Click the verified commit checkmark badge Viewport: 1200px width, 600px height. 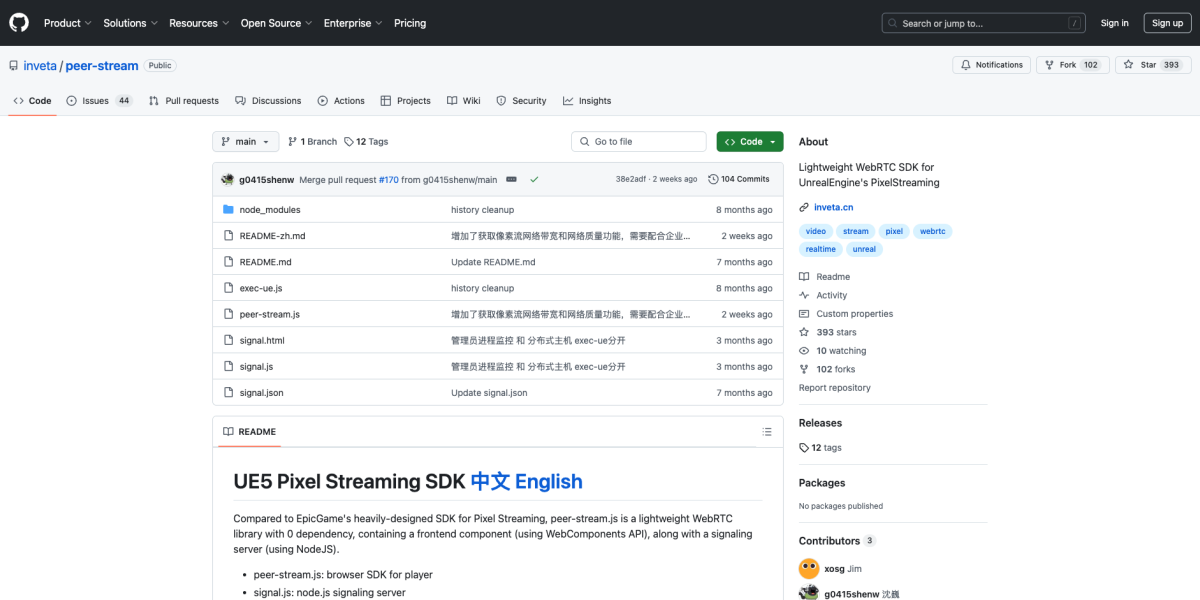click(534, 178)
